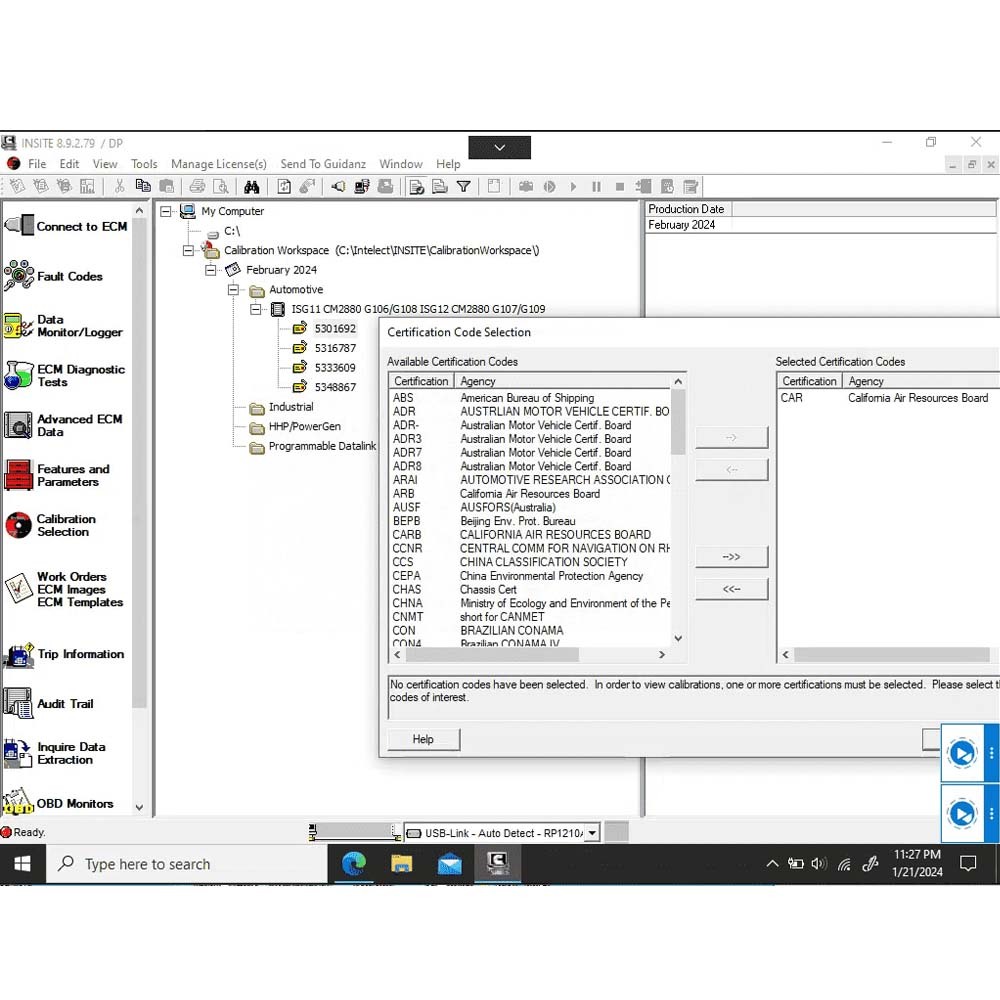Screen dimensions: 1000x1000
Task: Click the connect plug toolbar icon
Action: coord(339,186)
